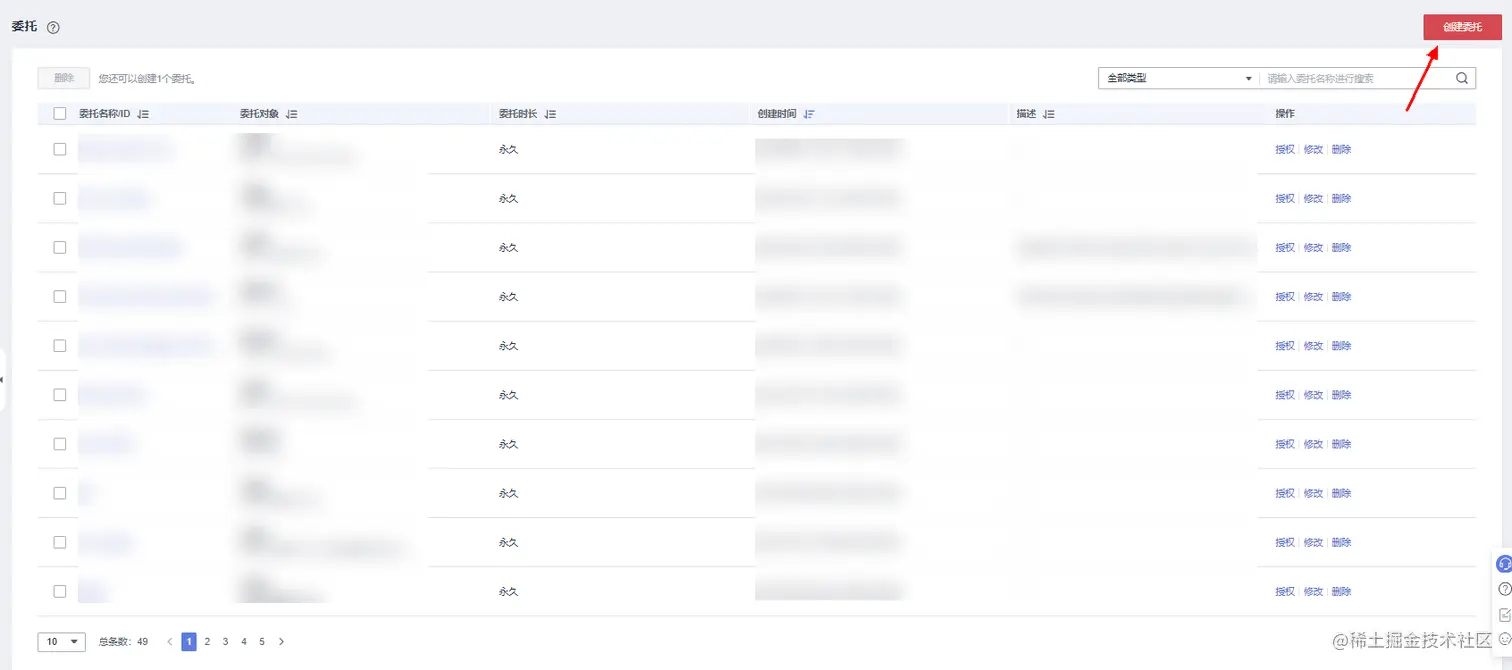Click 授权 in the eighth row
This screenshot has height=670, width=1512.
[1285, 493]
